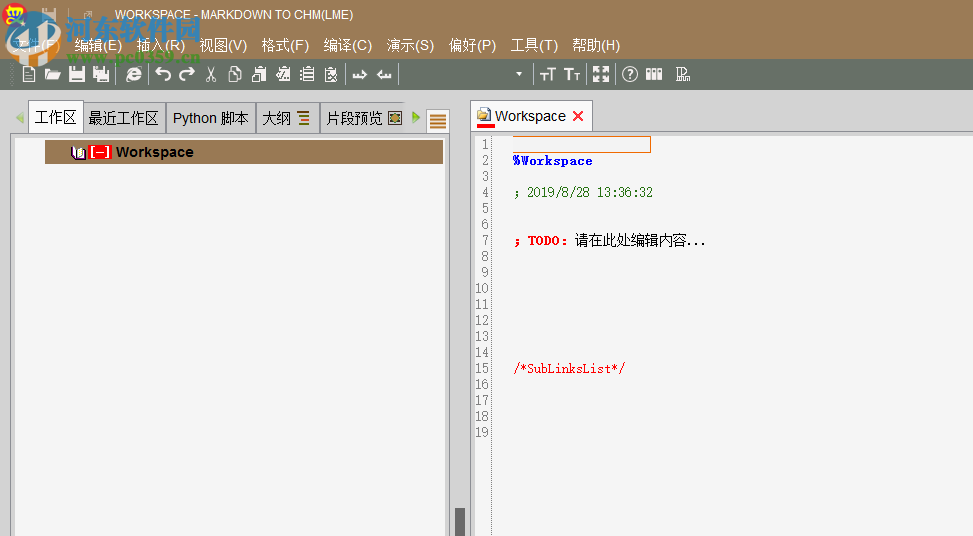Viewport: 973px width, 536px height.
Task: Close the Workspace editor tab
Action: point(578,116)
